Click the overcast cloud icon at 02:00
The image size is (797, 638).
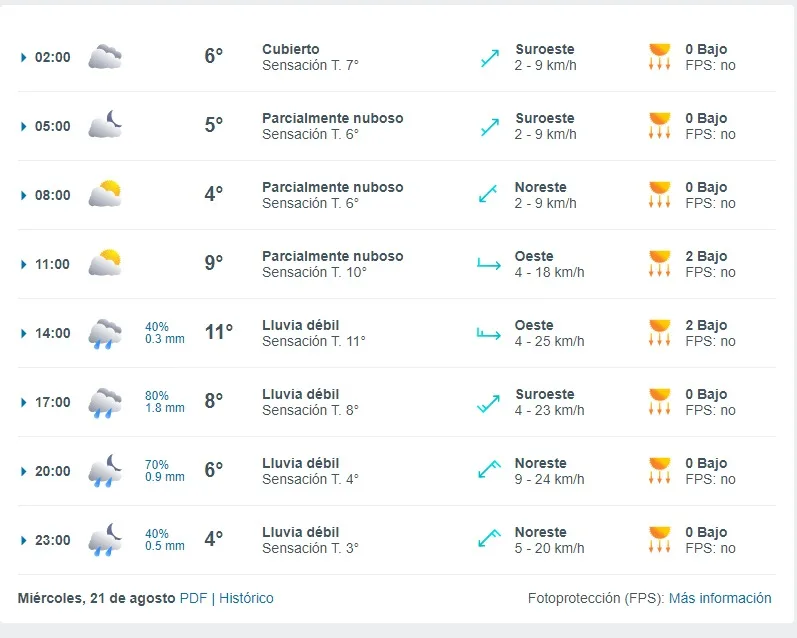point(105,56)
